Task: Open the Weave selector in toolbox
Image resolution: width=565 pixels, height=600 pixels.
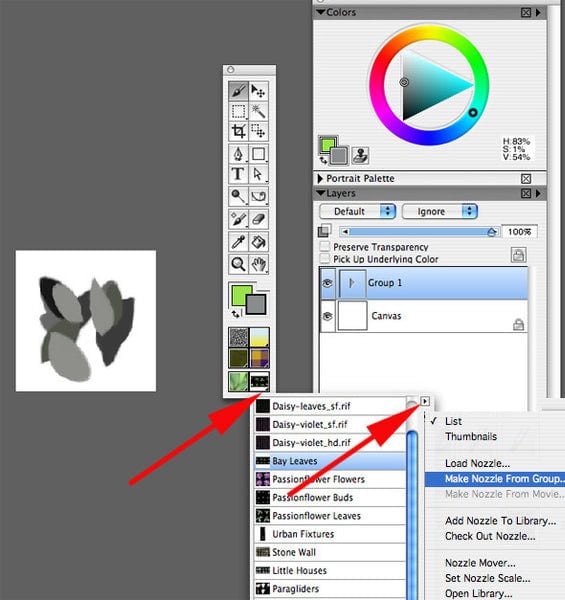Action: [259, 359]
